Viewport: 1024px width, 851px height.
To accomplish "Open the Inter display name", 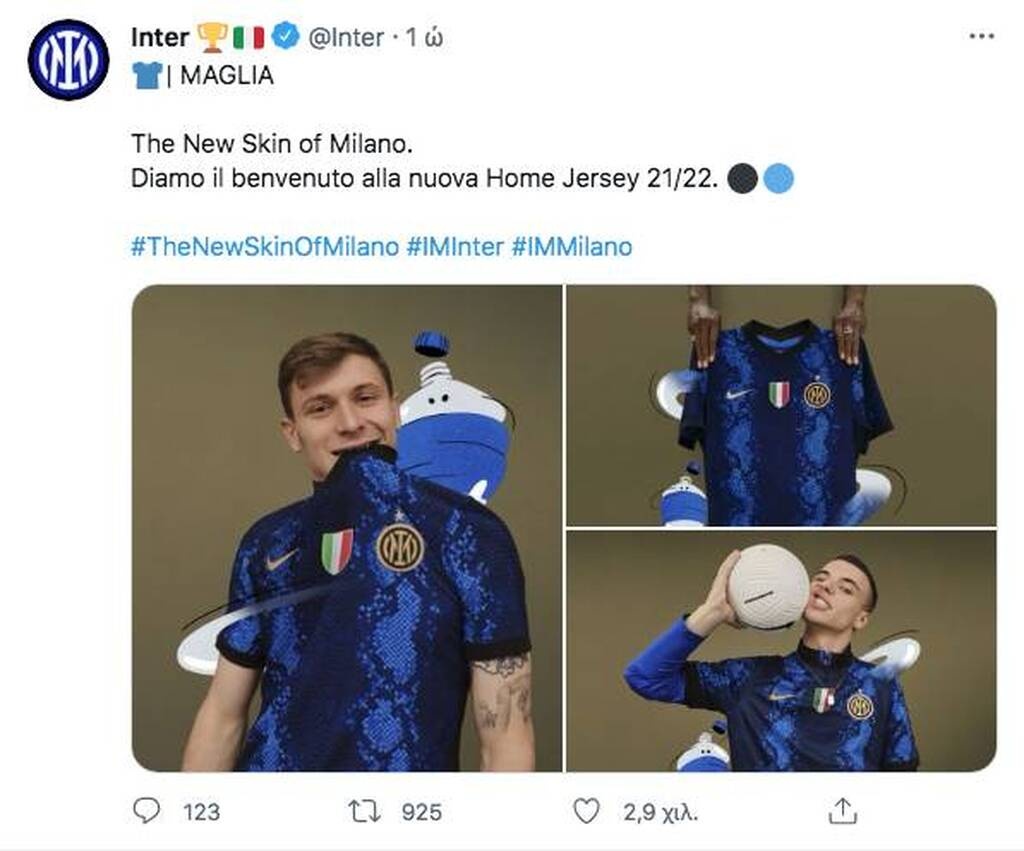I will [x=160, y=38].
